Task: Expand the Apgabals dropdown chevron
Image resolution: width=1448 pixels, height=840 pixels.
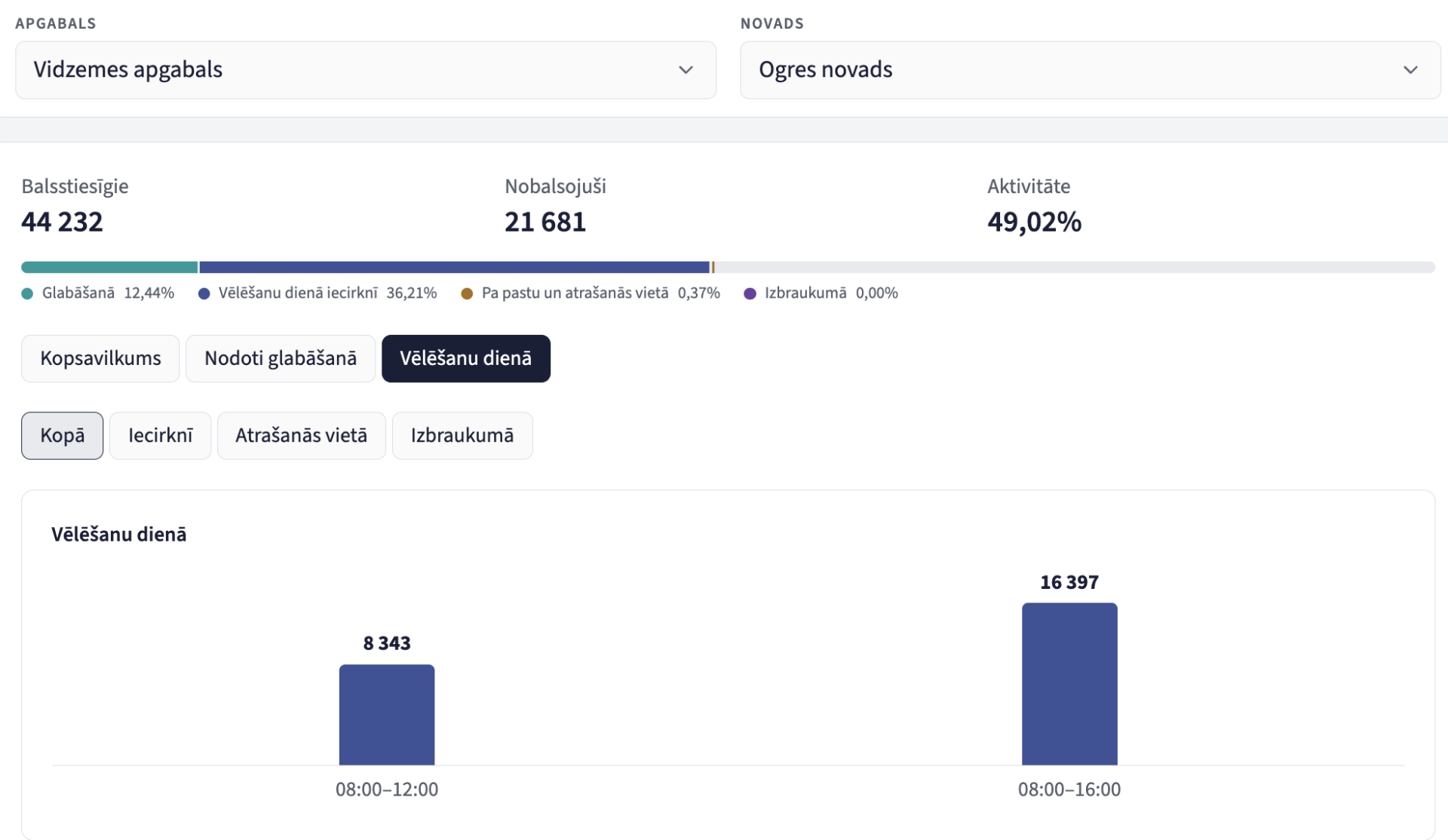Action: point(686,70)
